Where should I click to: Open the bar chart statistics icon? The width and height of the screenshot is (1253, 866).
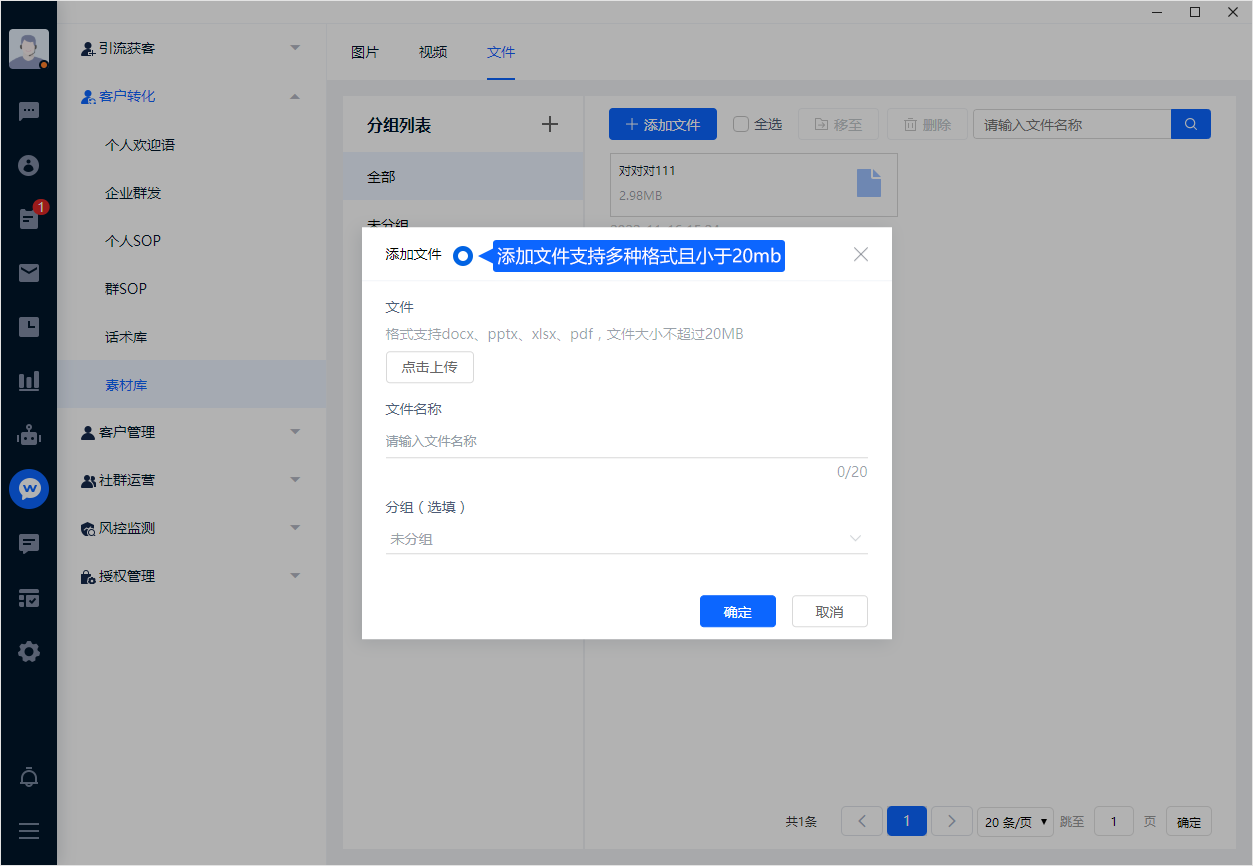point(29,381)
